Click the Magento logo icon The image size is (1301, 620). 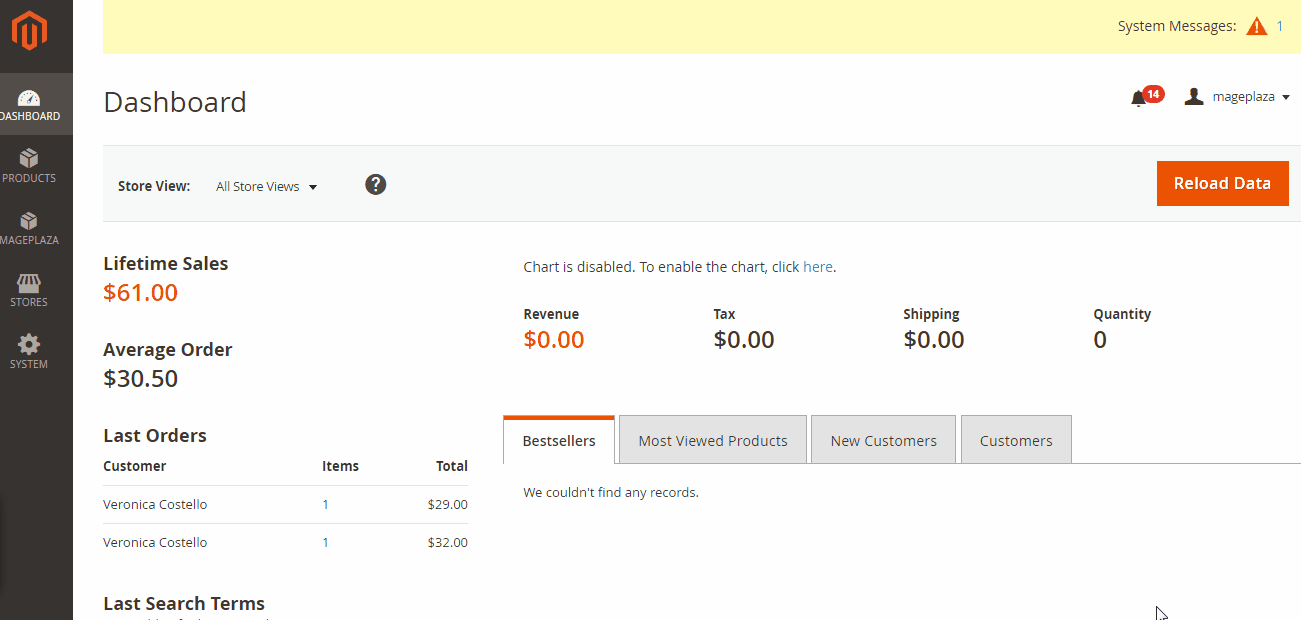point(30,31)
